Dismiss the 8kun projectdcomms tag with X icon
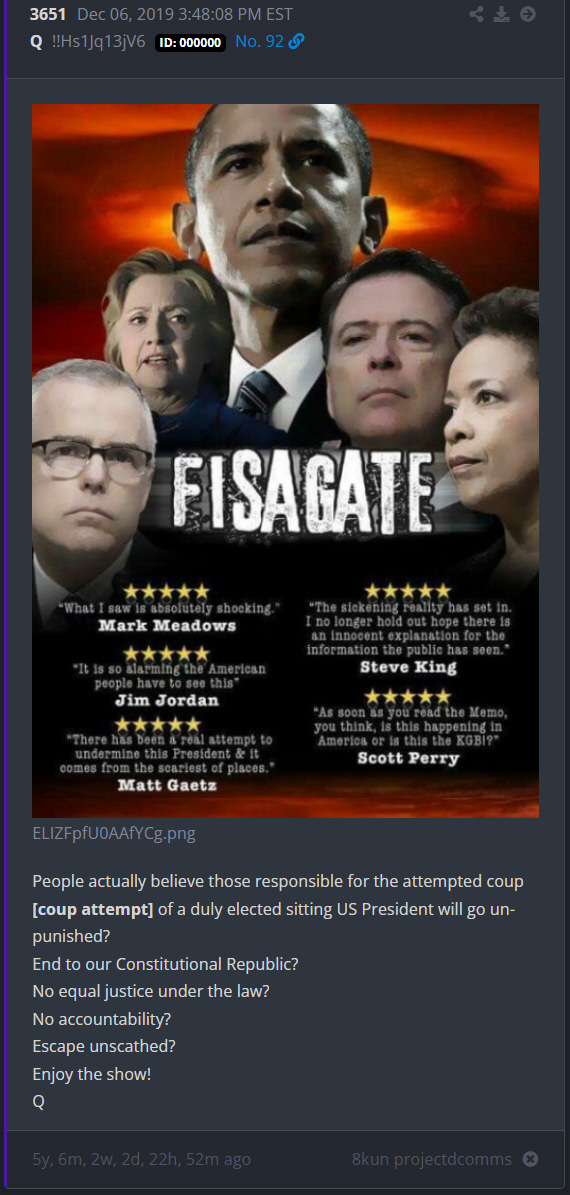 (530, 1159)
